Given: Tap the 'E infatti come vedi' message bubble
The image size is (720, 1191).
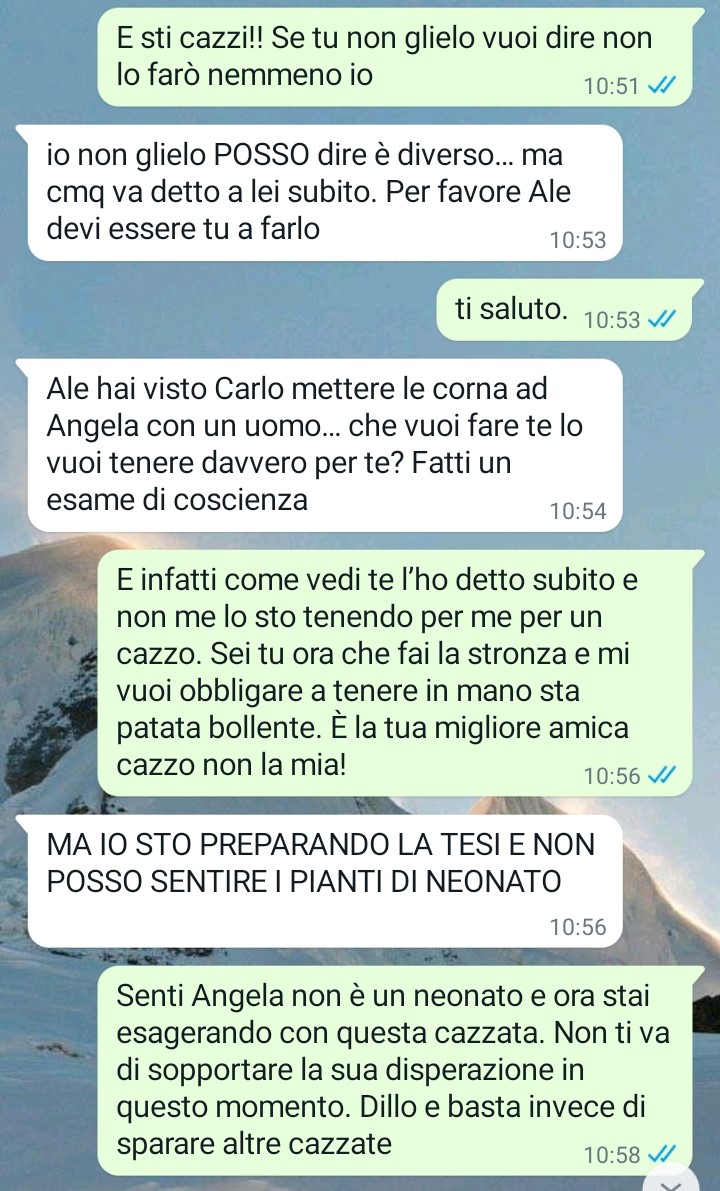Looking at the screenshot, I should (394, 673).
